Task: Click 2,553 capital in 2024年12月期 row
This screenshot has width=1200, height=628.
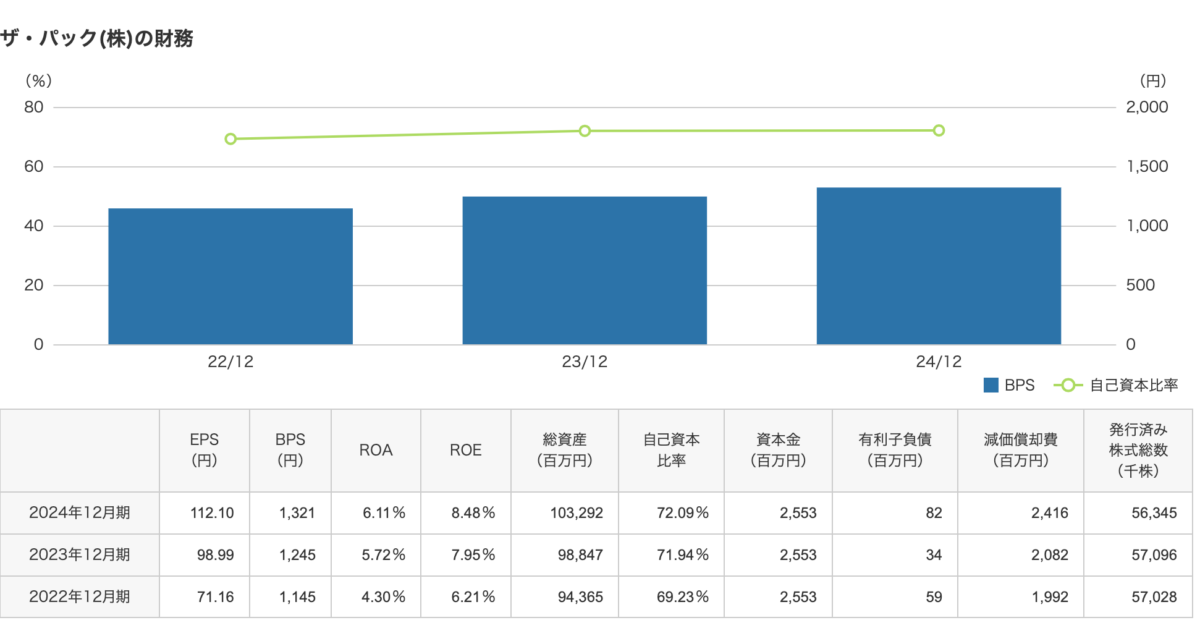Action: click(797, 513)
